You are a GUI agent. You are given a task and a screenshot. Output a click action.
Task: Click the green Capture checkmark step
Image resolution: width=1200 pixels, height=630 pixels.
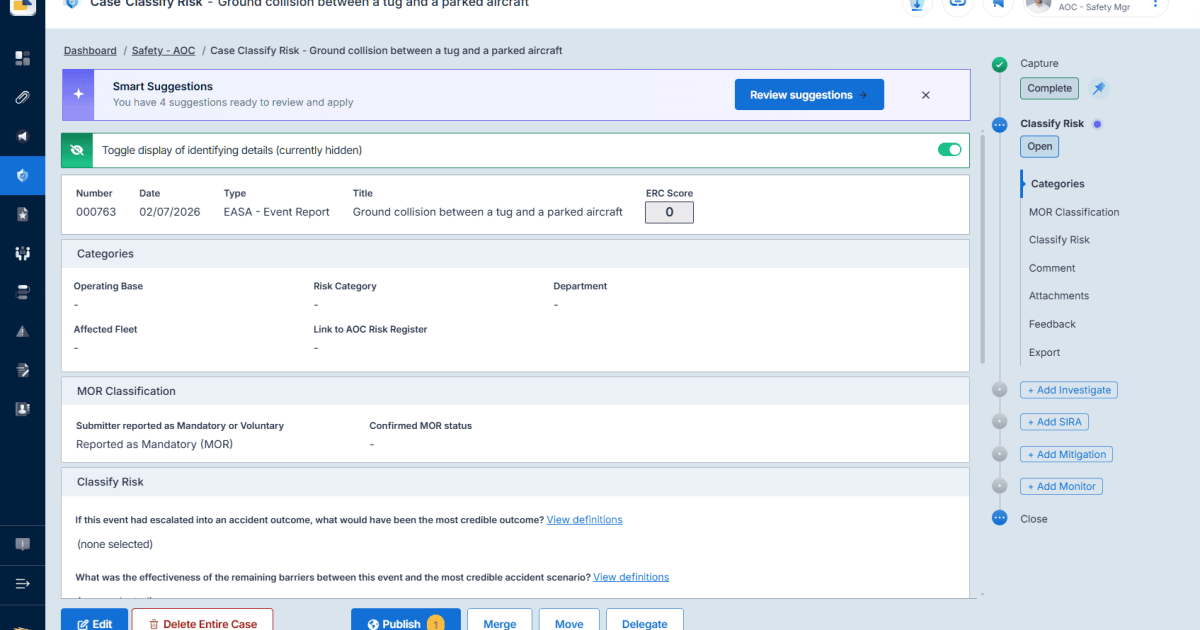click(x=999, y=64)
